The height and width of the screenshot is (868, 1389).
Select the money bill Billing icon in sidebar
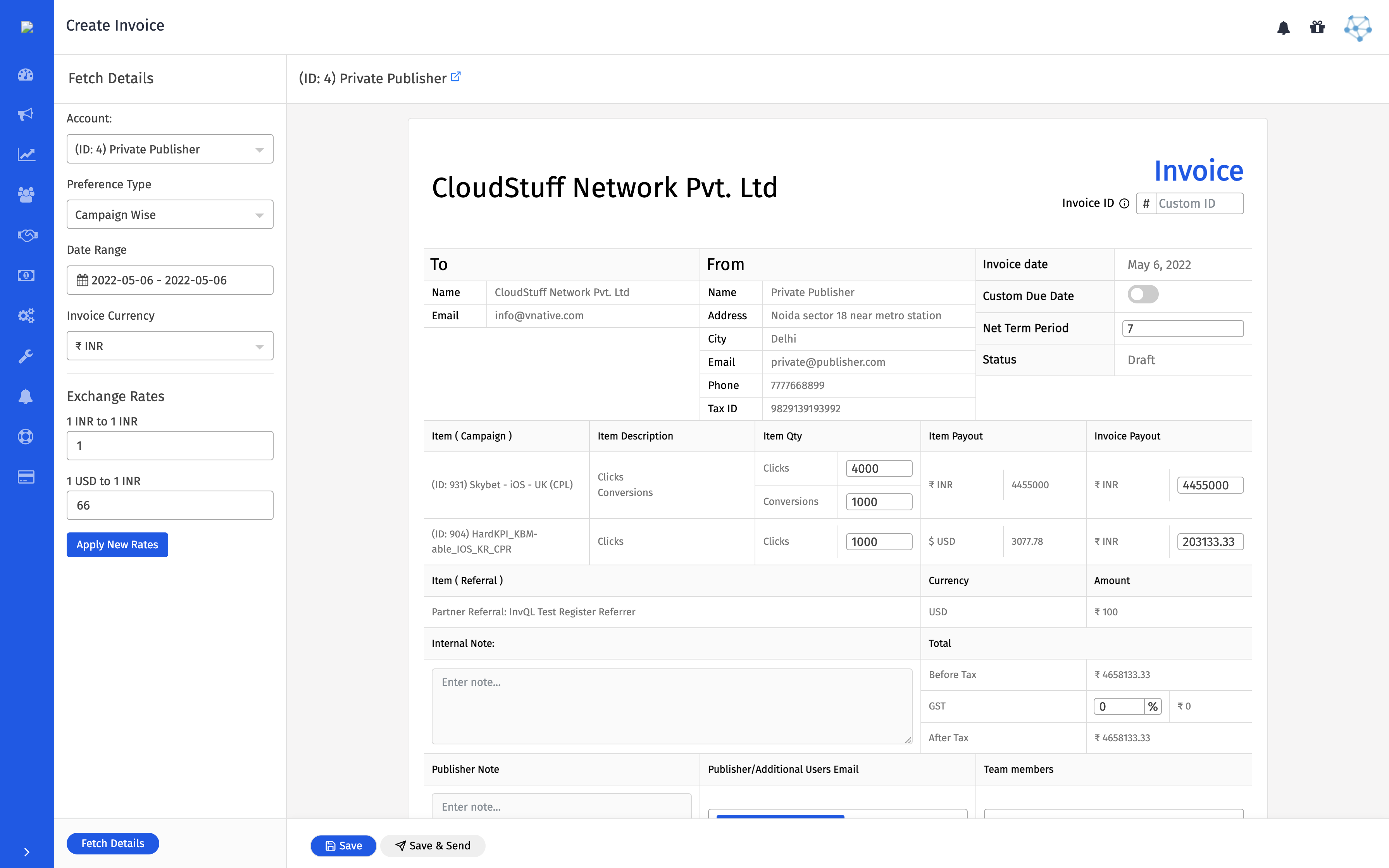click(x=26, y=275)
